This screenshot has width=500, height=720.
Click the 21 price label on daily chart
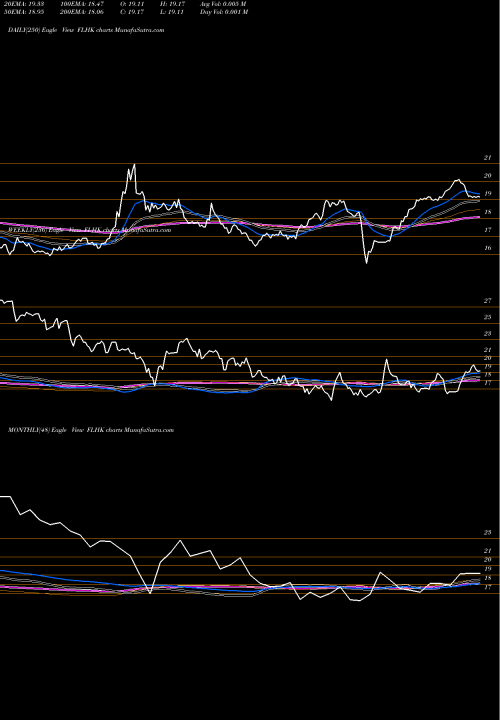pos(488,158)
